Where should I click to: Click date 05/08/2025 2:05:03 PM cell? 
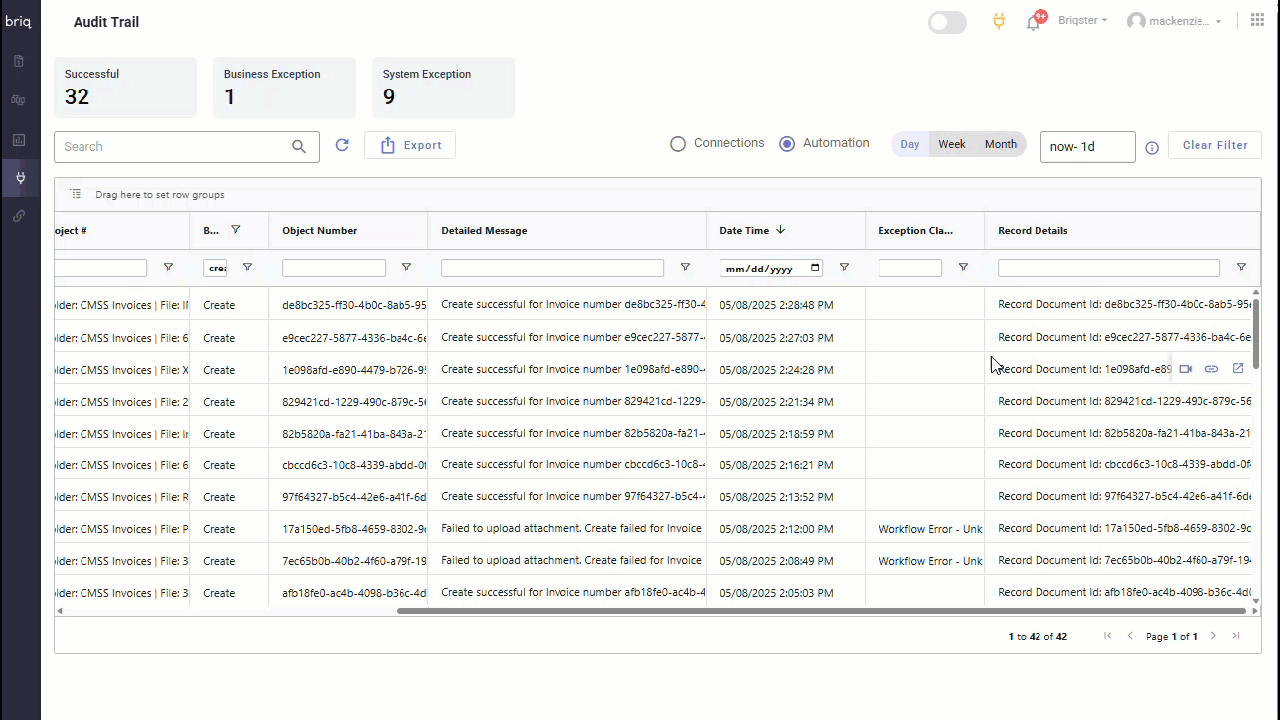[x=786, y=593]
